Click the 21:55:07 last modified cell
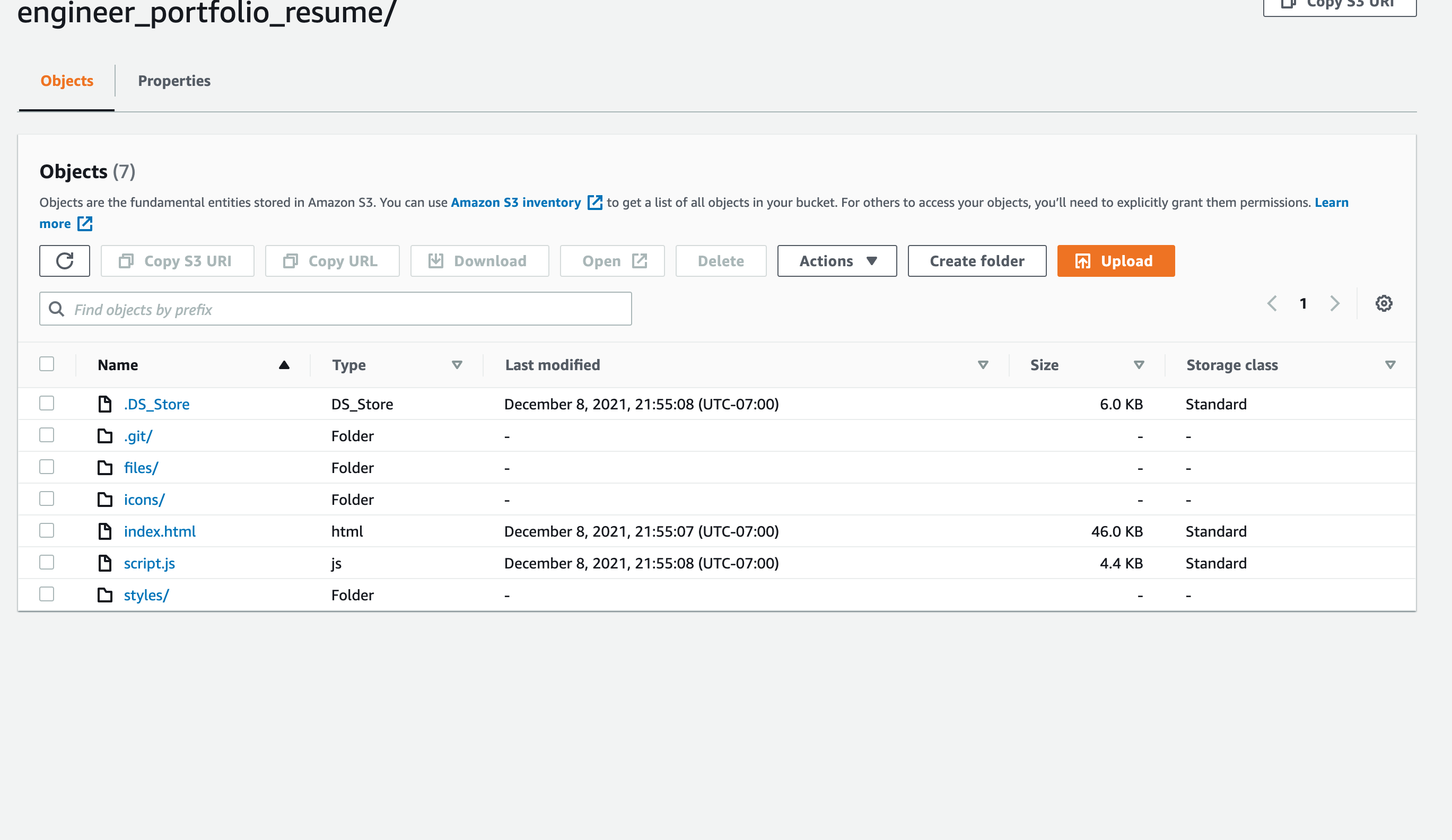The width and height of the screenshot is (1452, 840). (641, 531)
